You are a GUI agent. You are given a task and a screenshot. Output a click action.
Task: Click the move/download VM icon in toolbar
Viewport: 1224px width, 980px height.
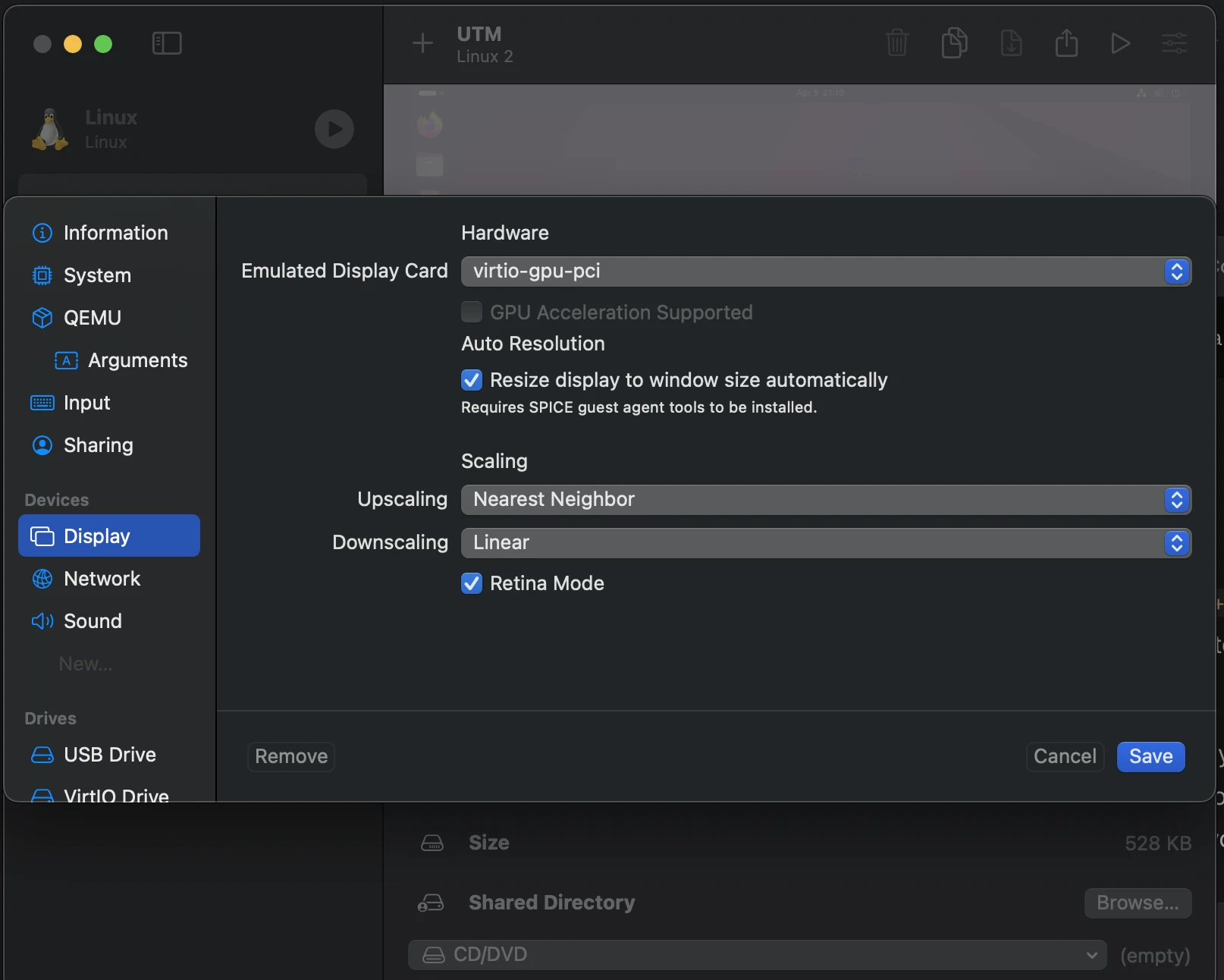[x=1011, y=42]
